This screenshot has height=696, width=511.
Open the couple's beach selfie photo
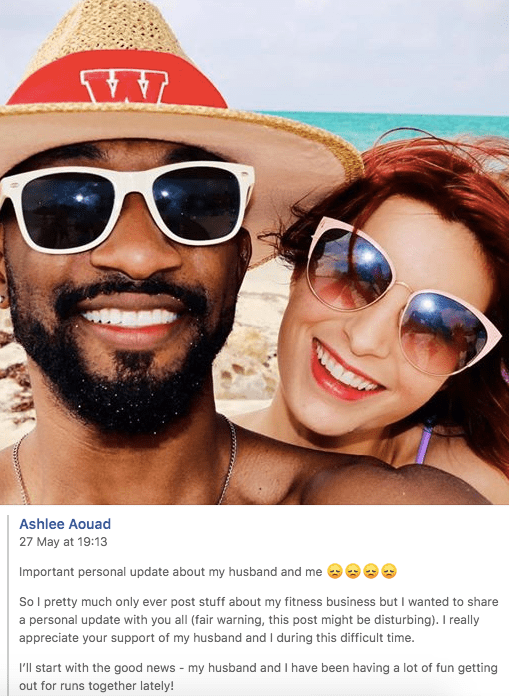[254, 252]
